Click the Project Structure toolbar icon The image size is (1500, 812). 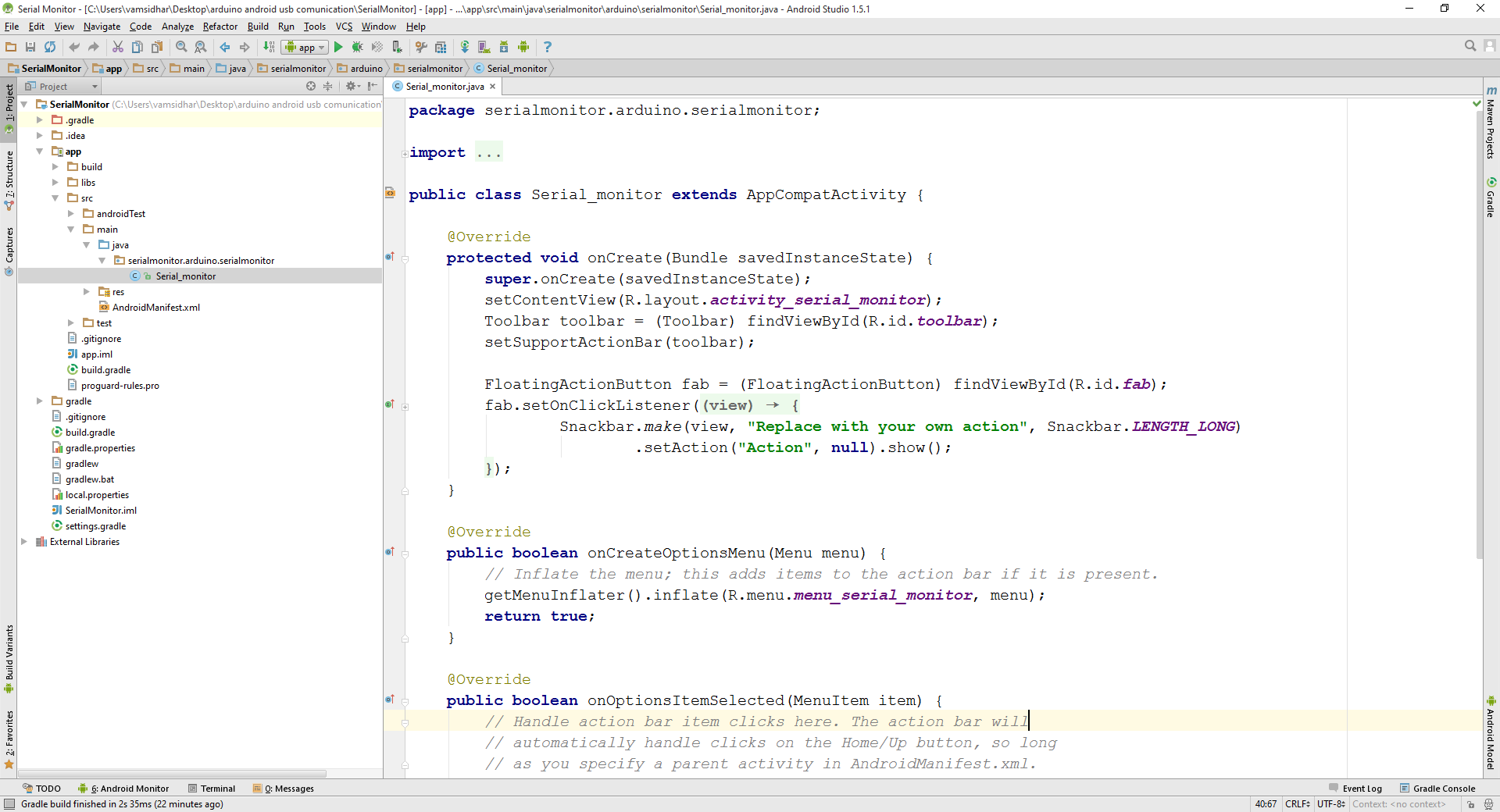point(441,47)
